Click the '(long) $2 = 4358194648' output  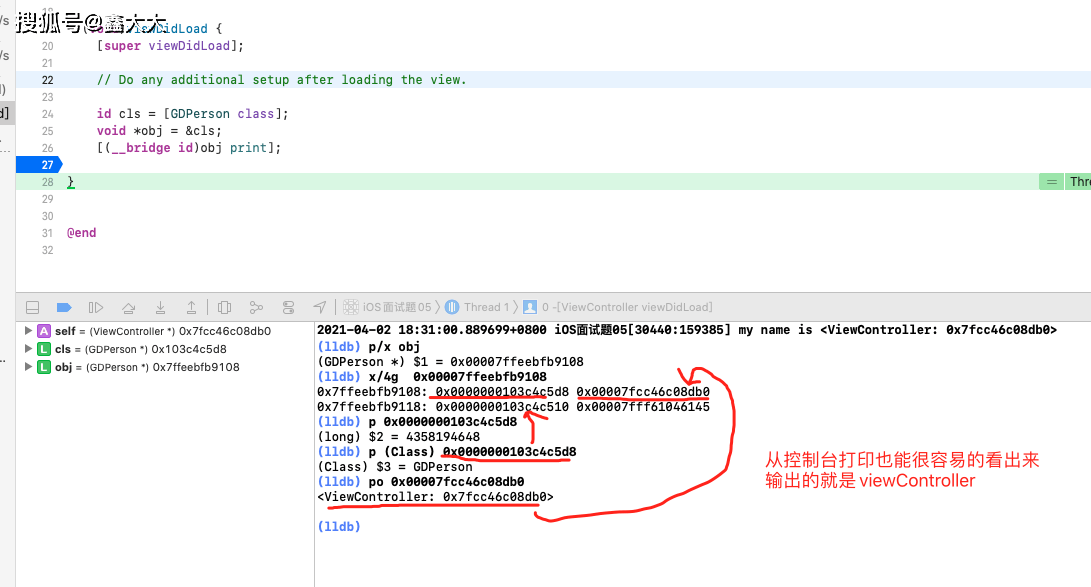398,437
